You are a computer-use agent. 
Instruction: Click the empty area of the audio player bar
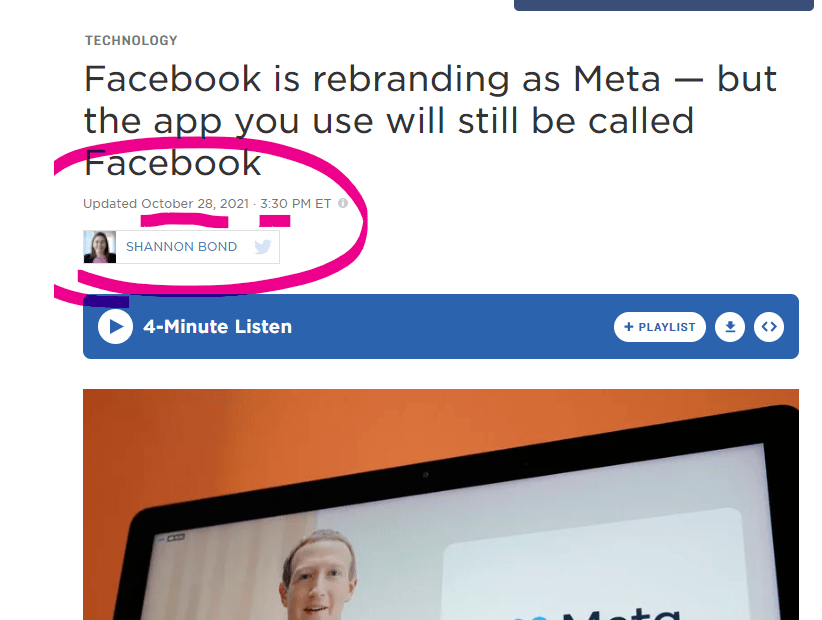tap(451, 327)
